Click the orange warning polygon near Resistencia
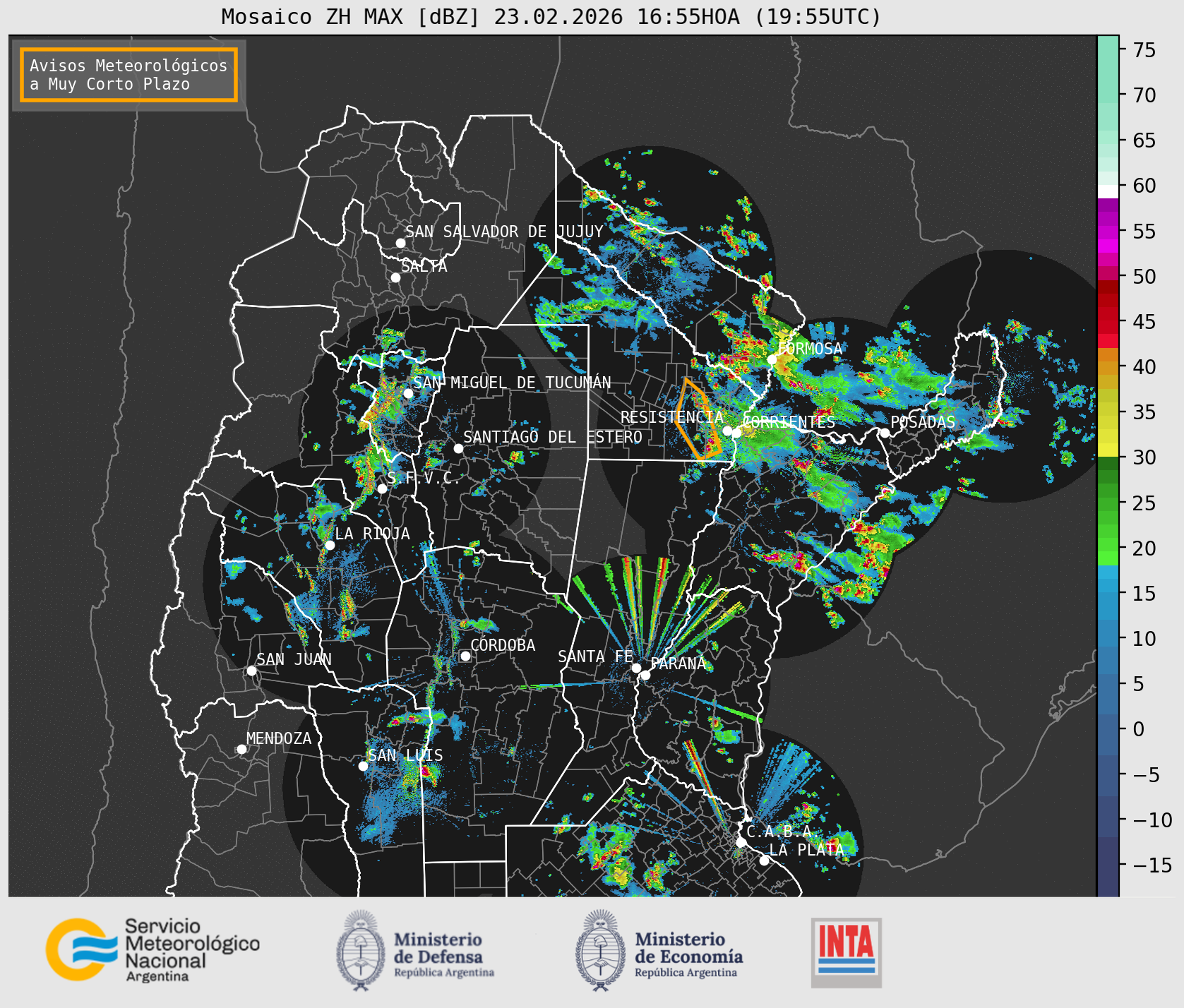1184x1008 pixels. pos(698,419)
